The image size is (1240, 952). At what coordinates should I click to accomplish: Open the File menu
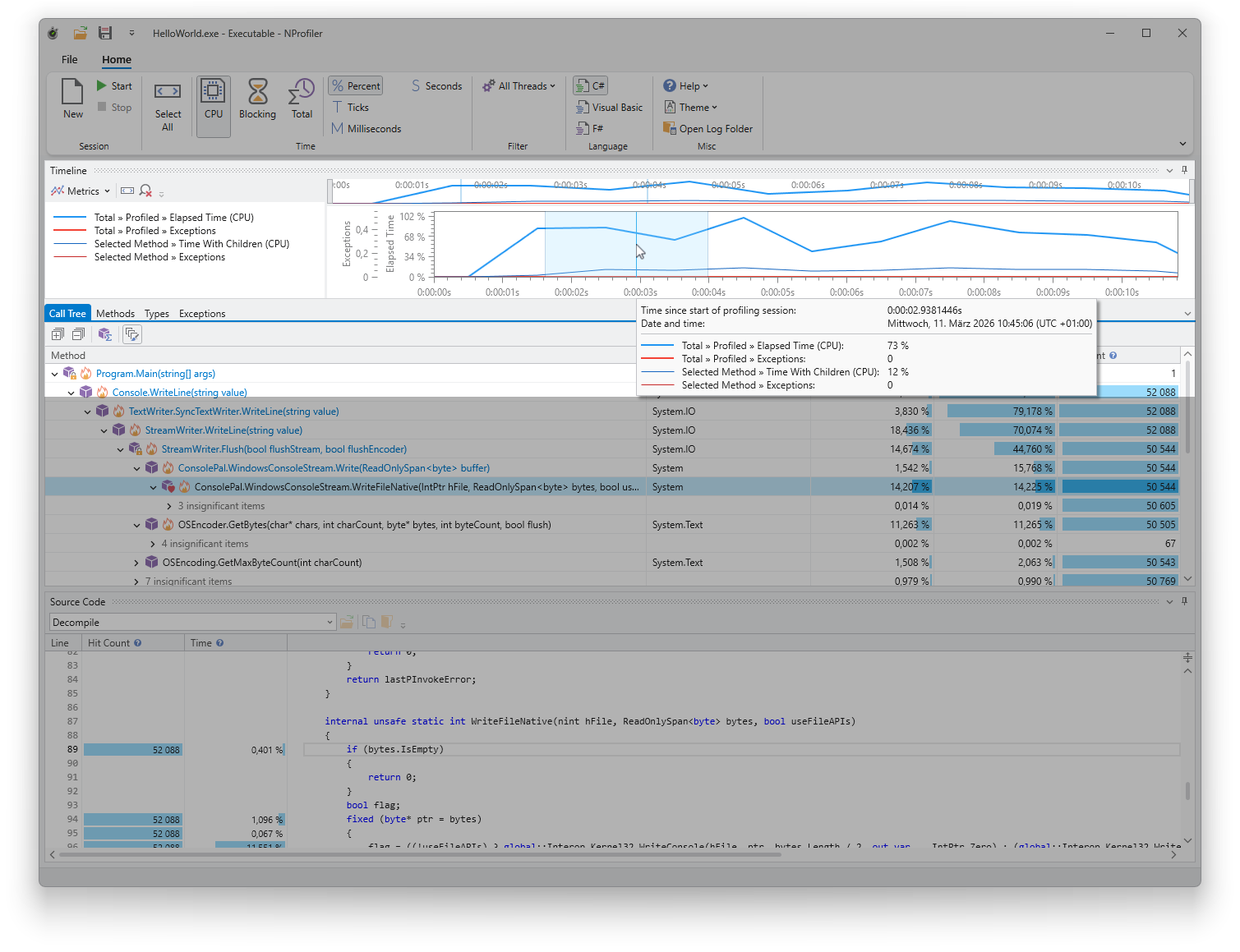[70, 60]
